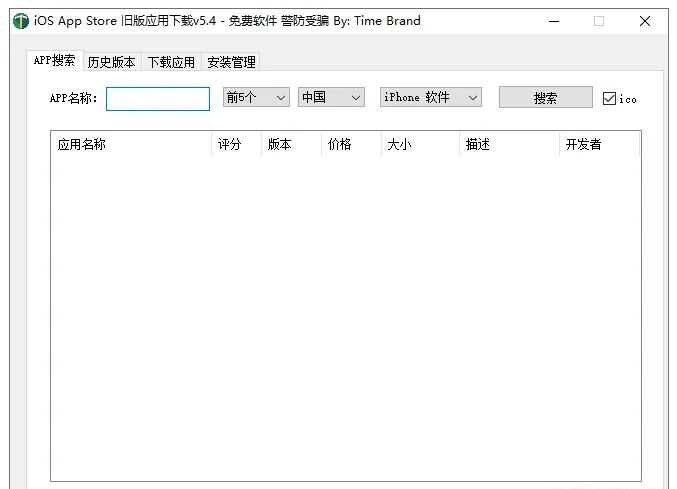Sort by 应用名称 column header
Viewport: 677px width, 489px height.
coord(131,144)
